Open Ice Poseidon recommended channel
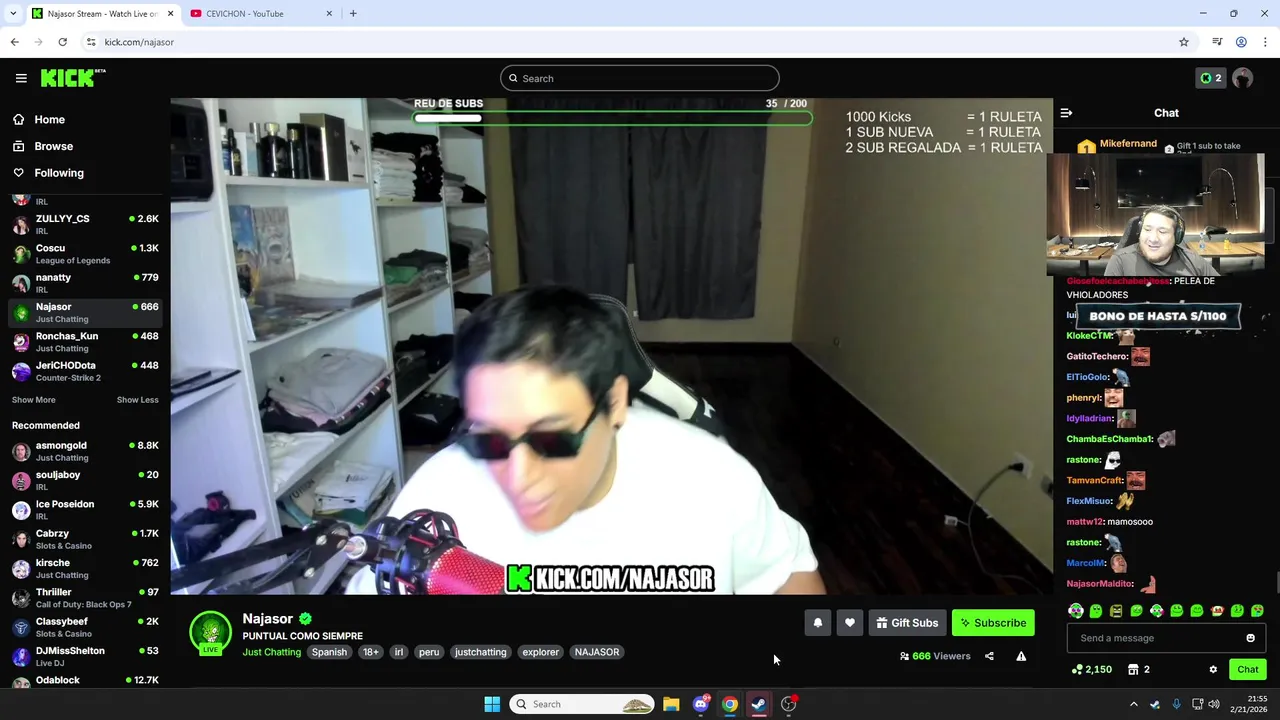 click(x=85, y=510)
